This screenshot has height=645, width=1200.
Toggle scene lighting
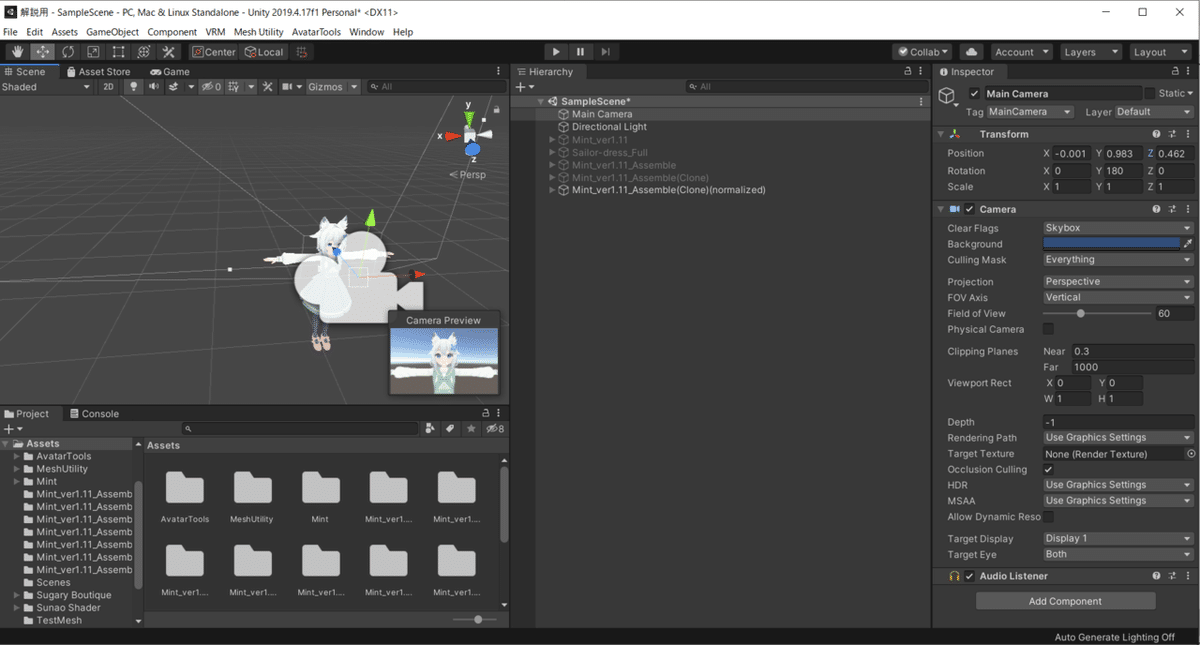[x=134, y=87]
